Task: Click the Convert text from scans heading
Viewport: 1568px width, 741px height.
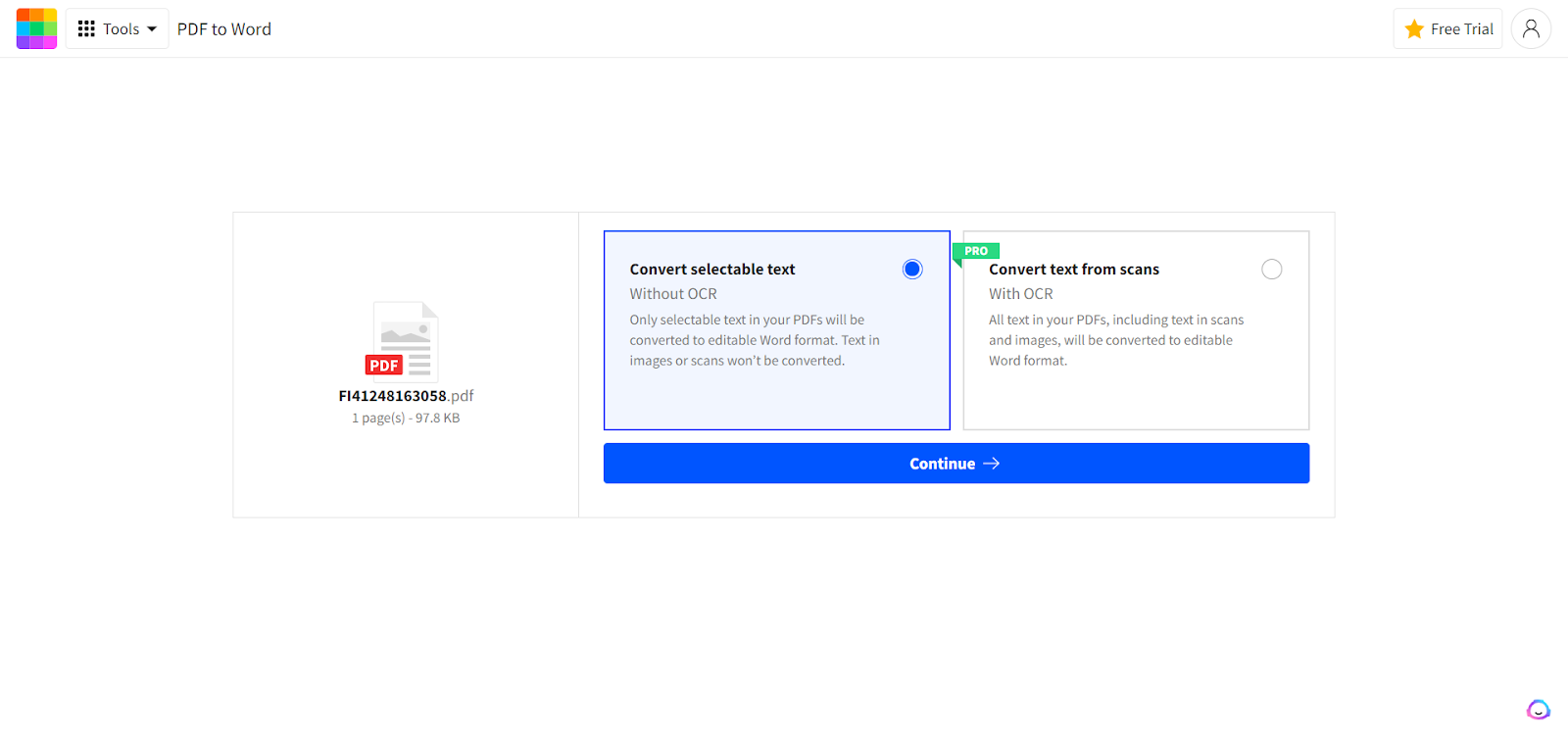Action: 1073,270
